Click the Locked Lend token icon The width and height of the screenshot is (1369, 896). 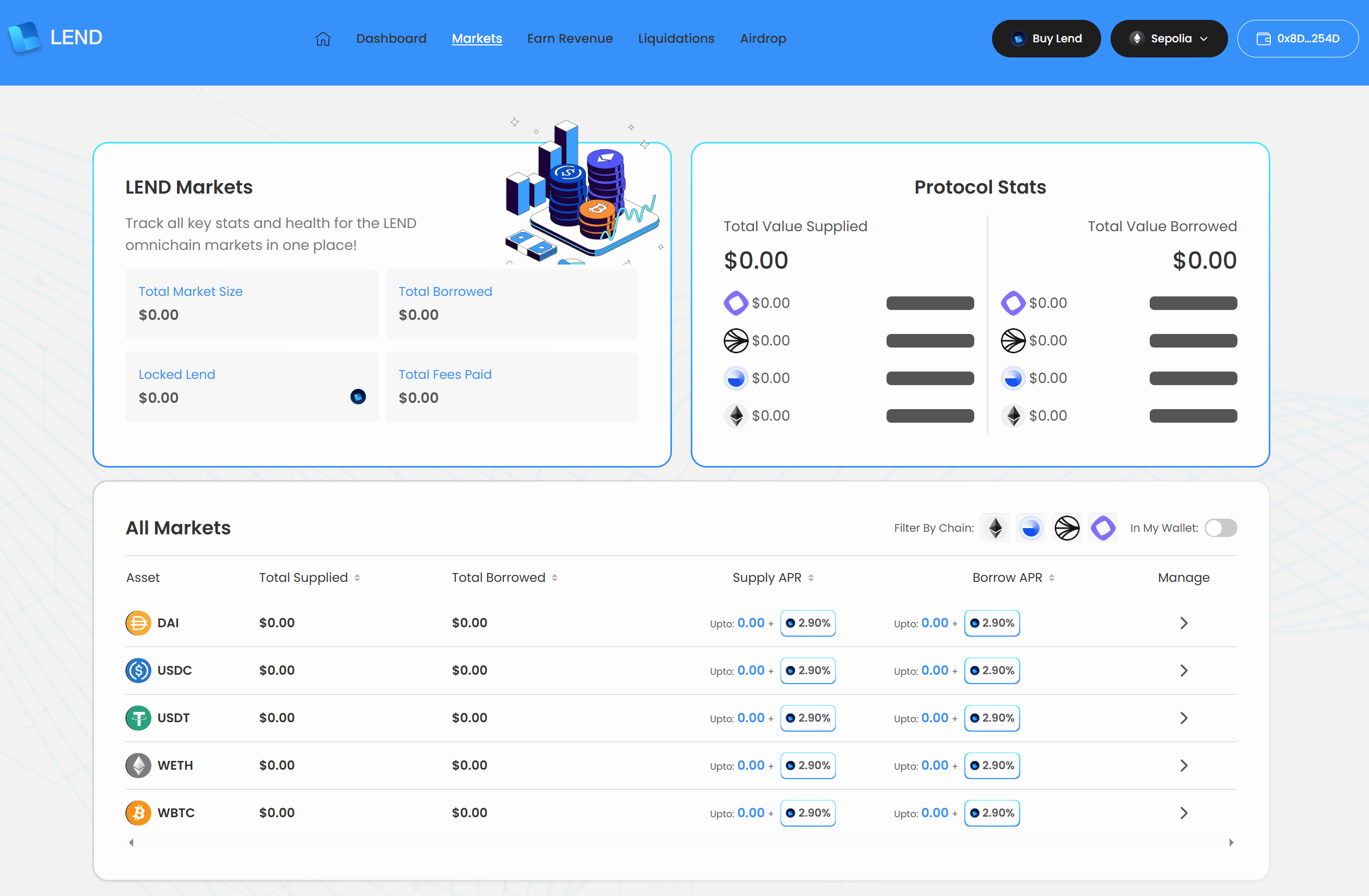tap(358, 397)
